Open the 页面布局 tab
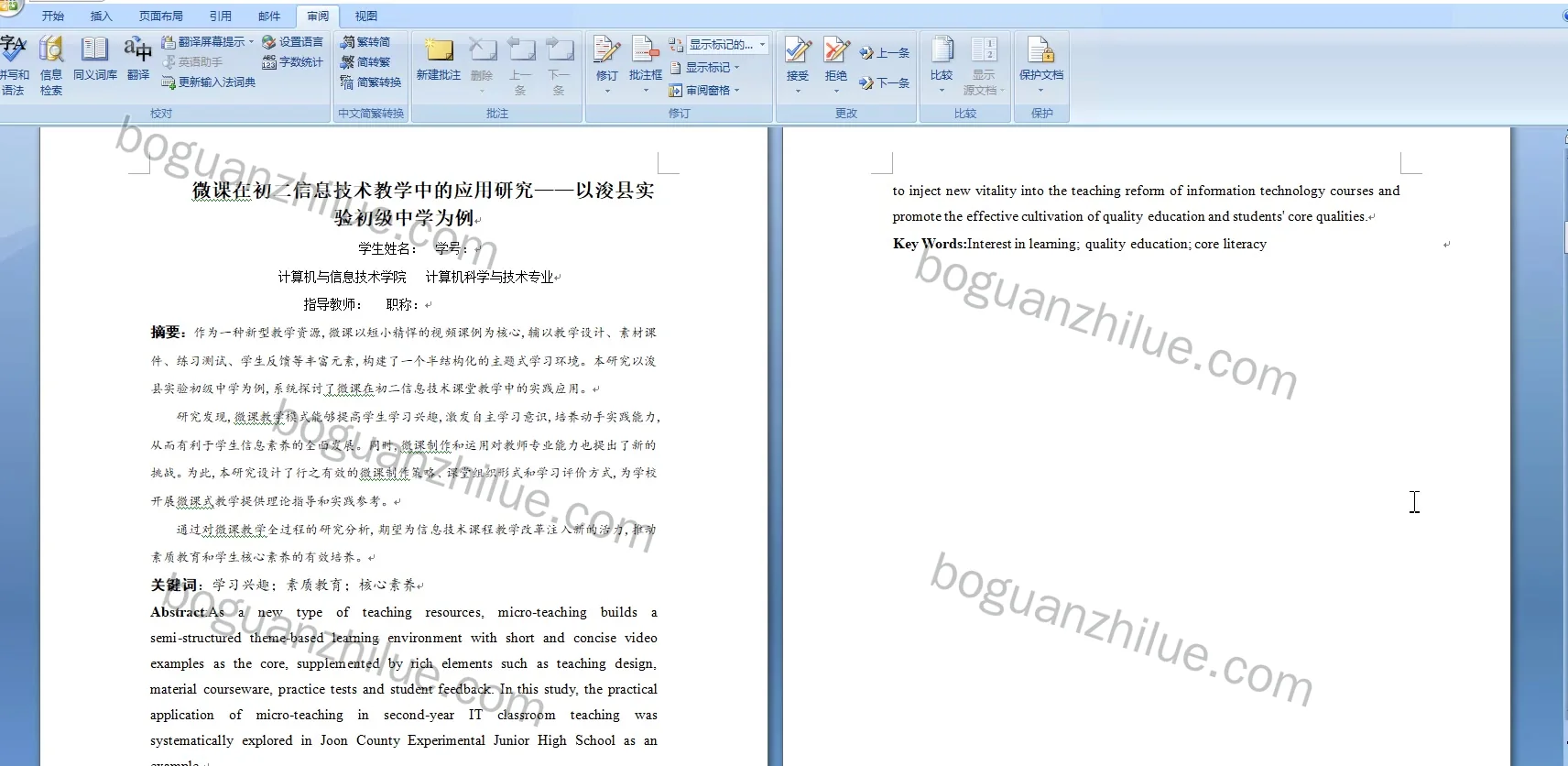Viewport: 1568px width, 766px height. [161, 16]
